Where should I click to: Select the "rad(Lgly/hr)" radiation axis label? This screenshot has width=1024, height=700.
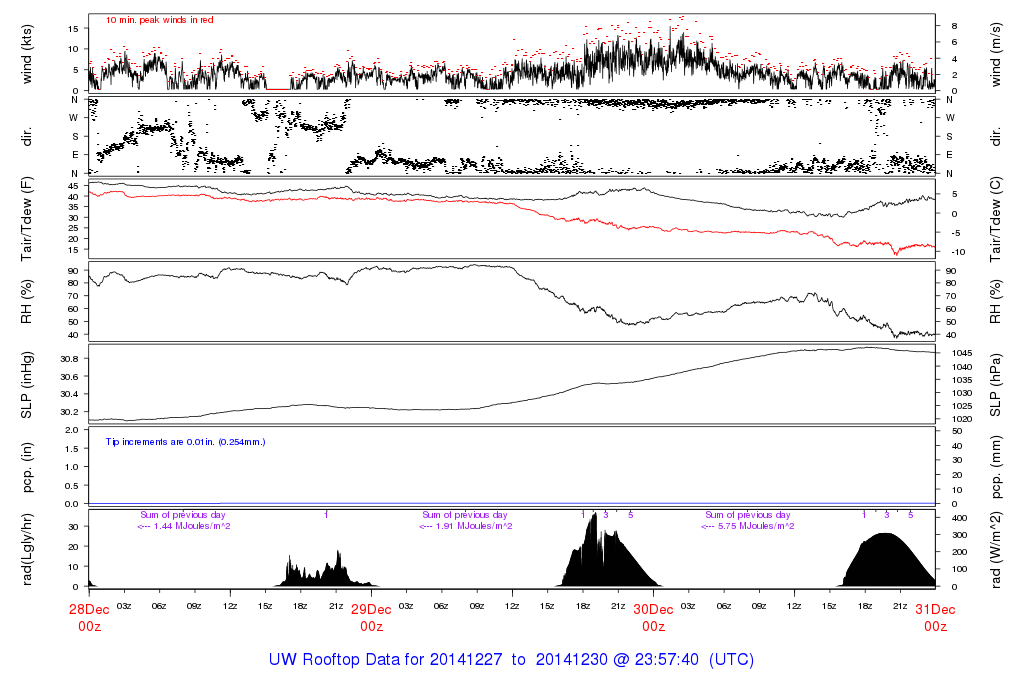tap(28, 548)
